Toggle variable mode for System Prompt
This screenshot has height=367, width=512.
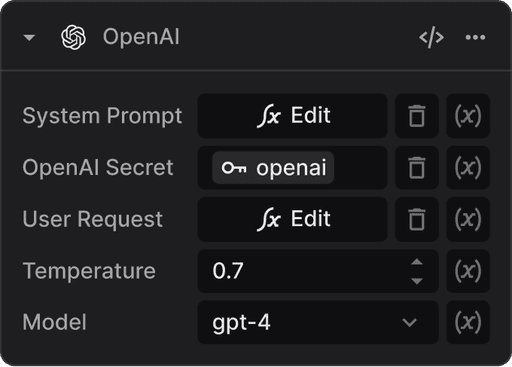[x=468, y=116]
